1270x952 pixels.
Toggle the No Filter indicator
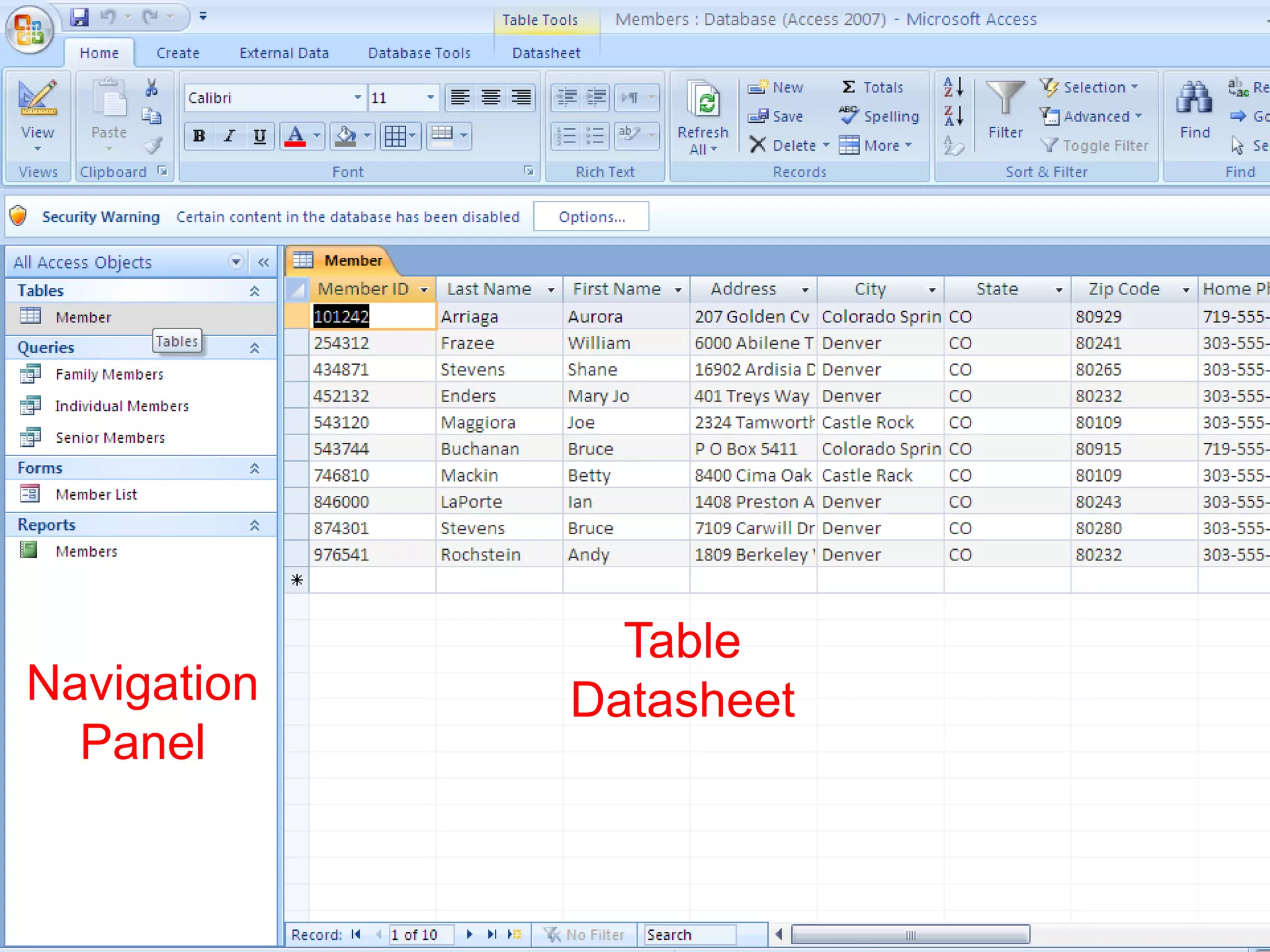click(x=584, y=934)
